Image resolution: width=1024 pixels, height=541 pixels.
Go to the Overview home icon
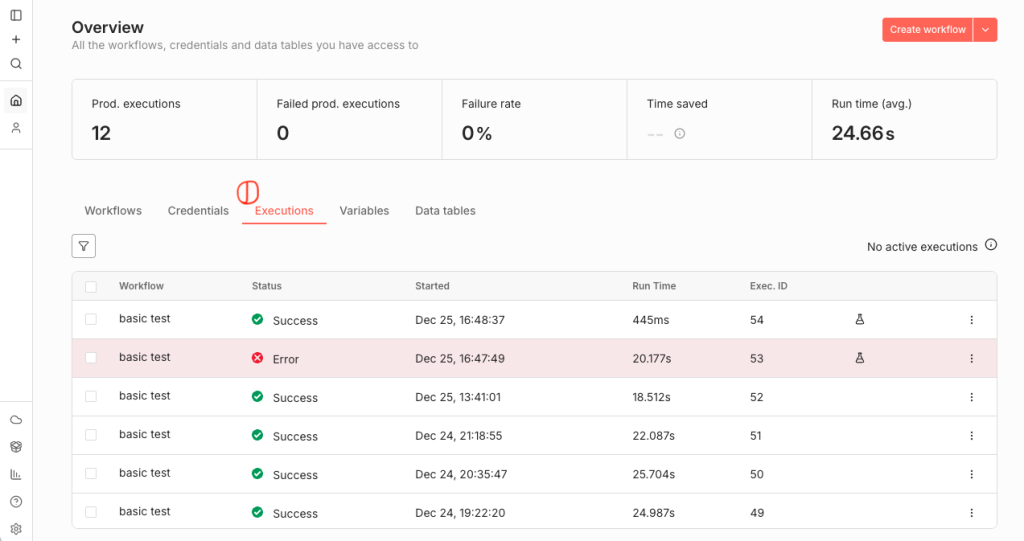tap(16, 100)
